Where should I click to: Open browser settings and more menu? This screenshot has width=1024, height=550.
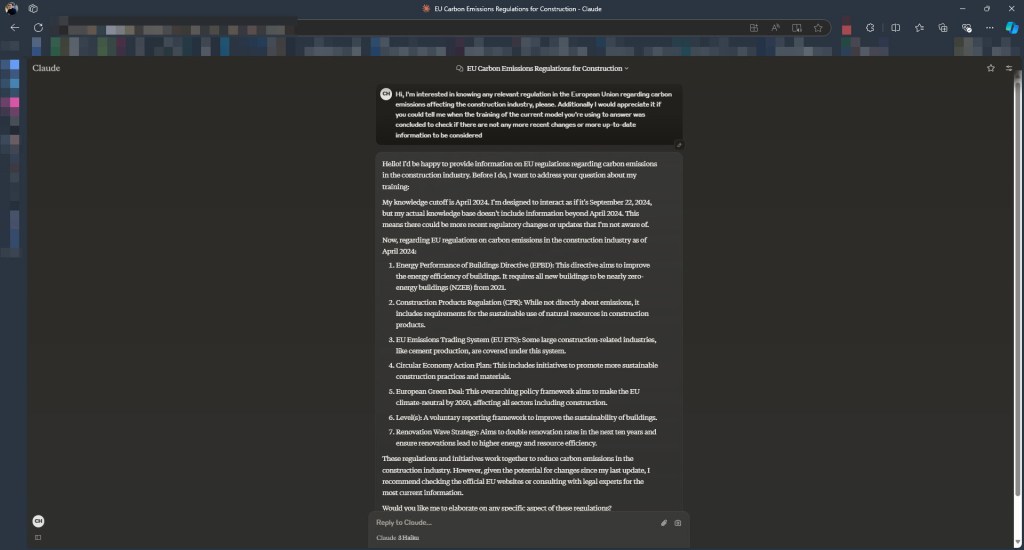[989, 27]
